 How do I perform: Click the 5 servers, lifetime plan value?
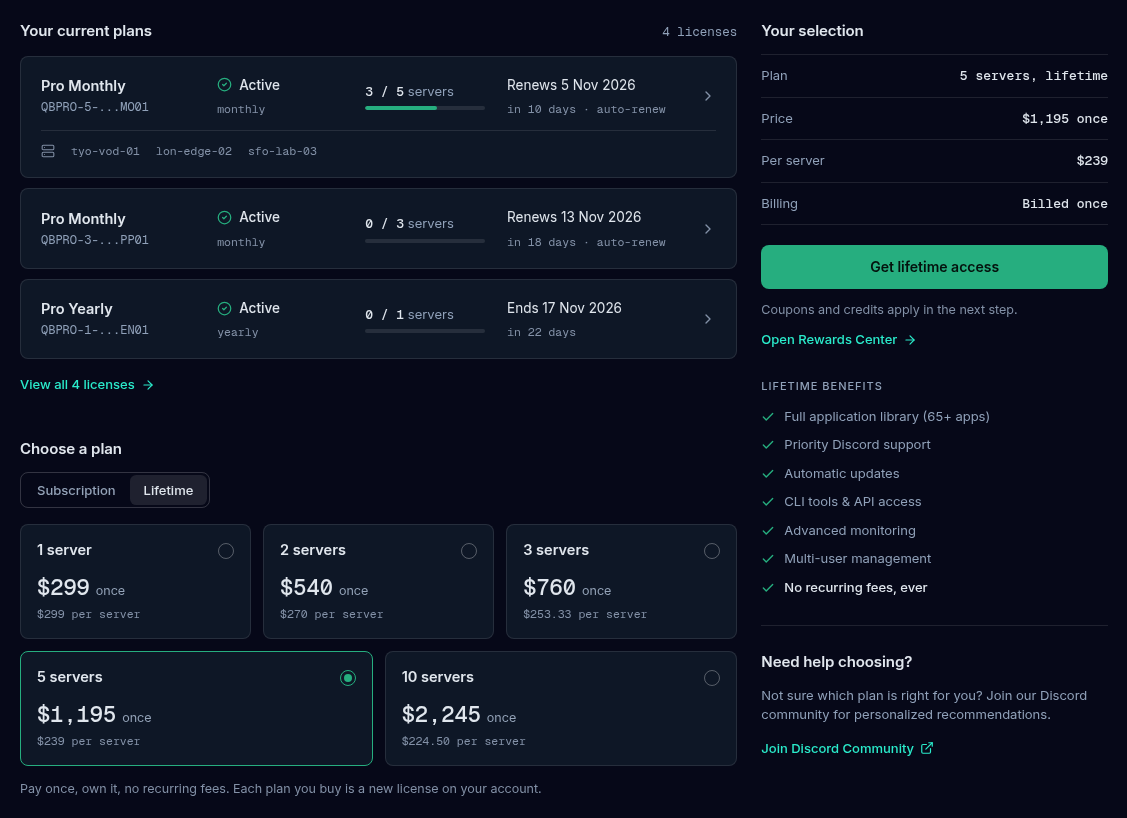pyautogui.click(x=1033, y=75)
